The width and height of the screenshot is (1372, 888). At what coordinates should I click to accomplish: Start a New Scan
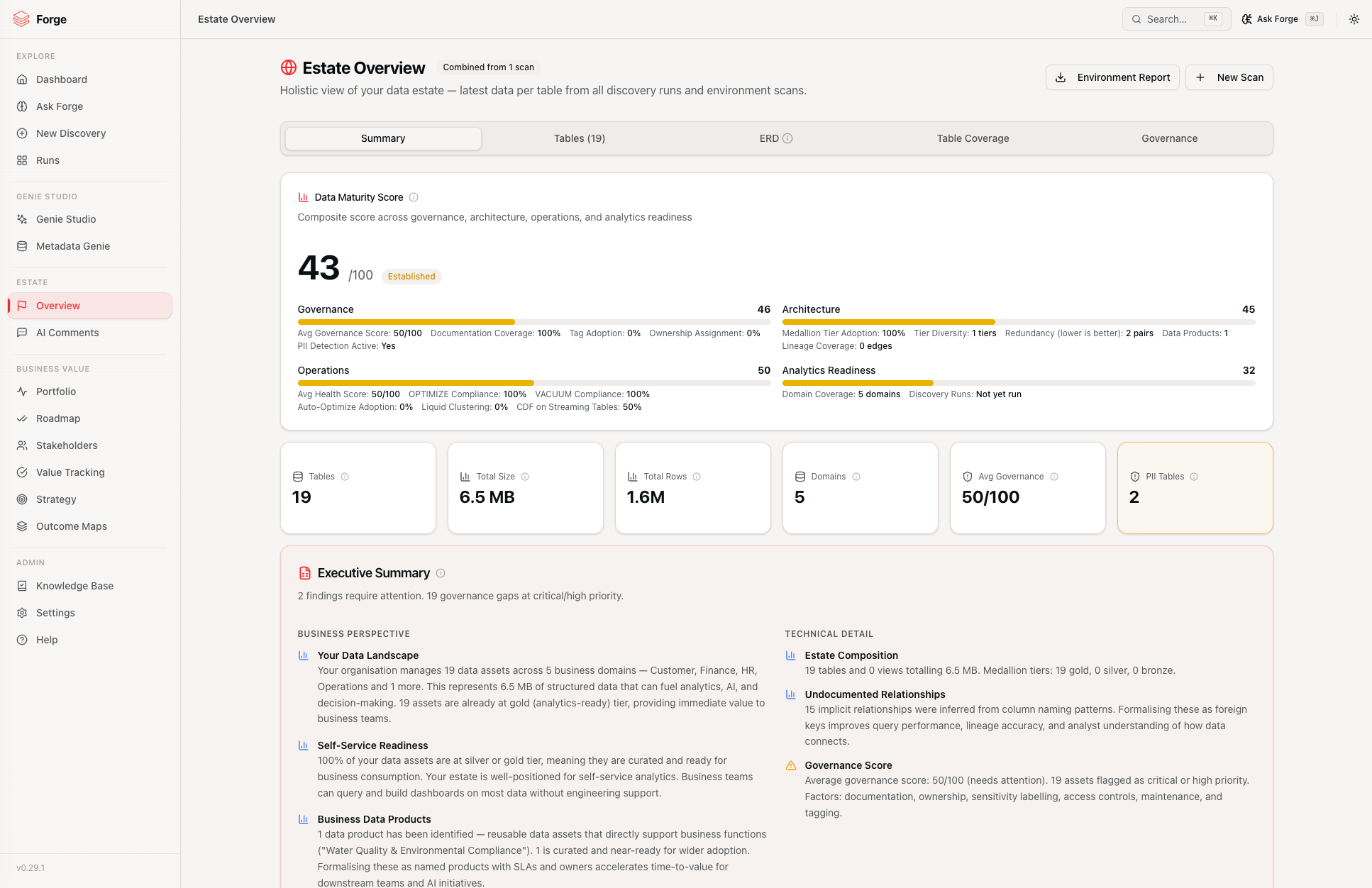[1229, 77]
